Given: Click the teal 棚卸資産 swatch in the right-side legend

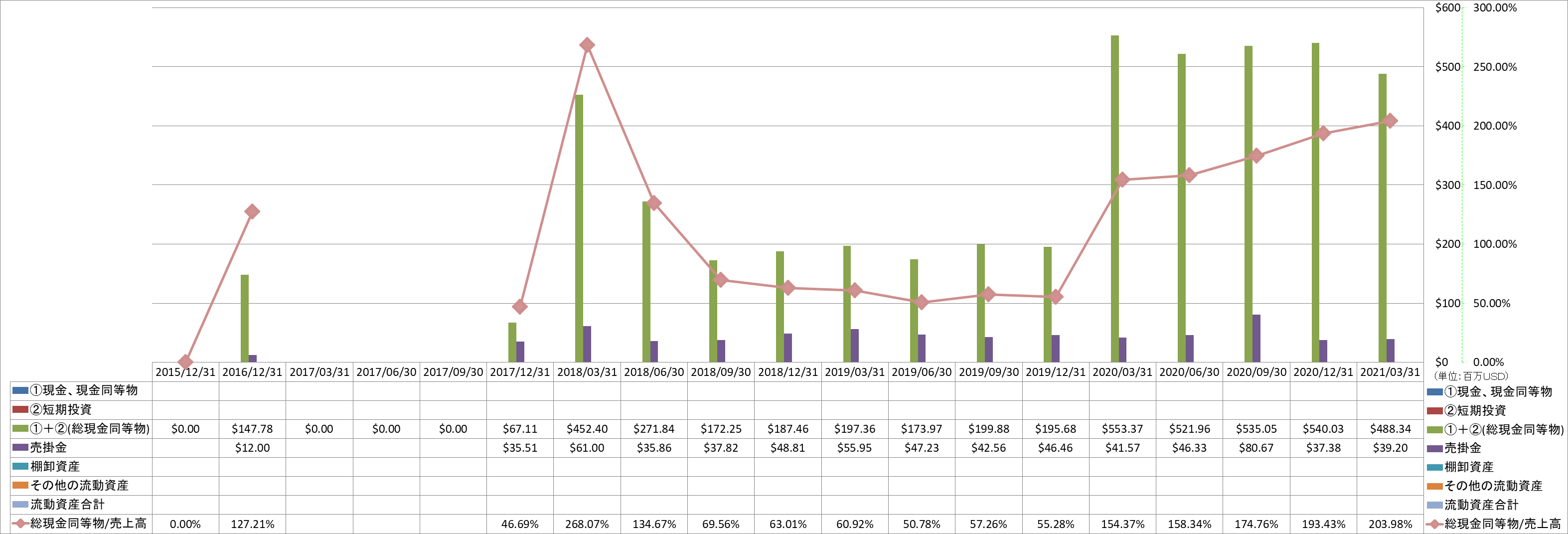Looking at the screenshot, I should click(x=1435, y=467).
